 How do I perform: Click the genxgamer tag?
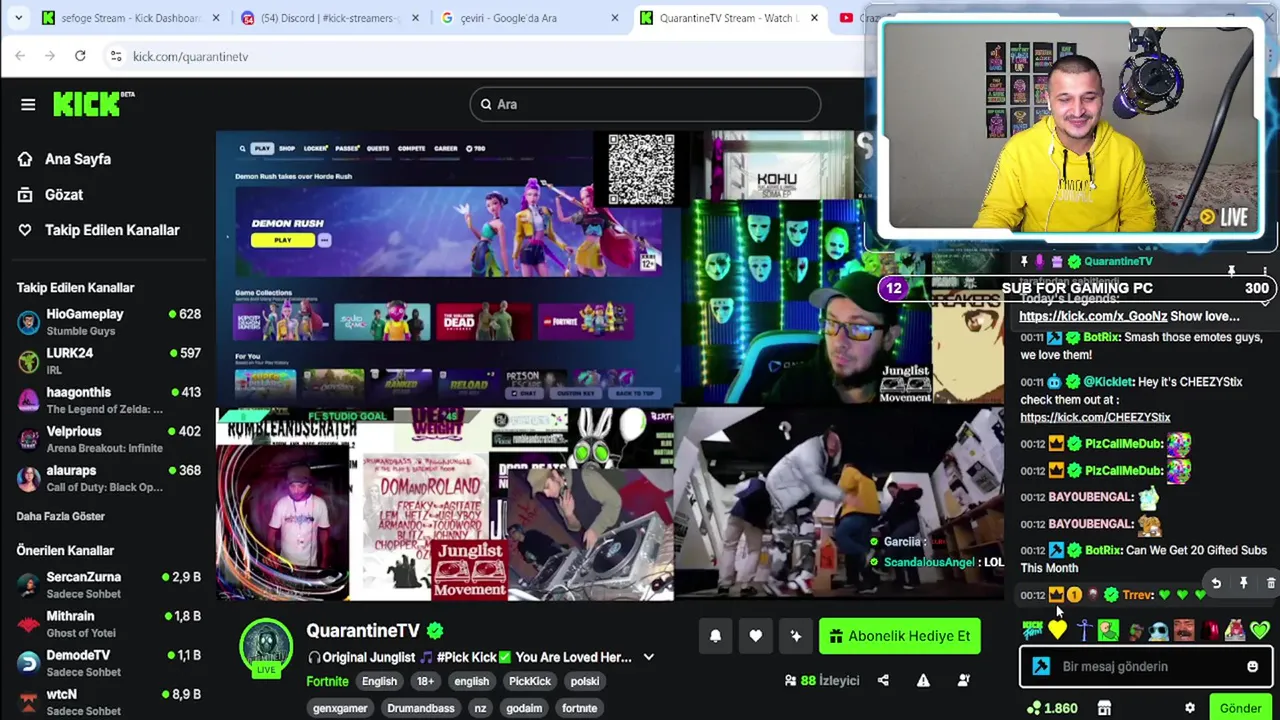(x=340, y=708)
